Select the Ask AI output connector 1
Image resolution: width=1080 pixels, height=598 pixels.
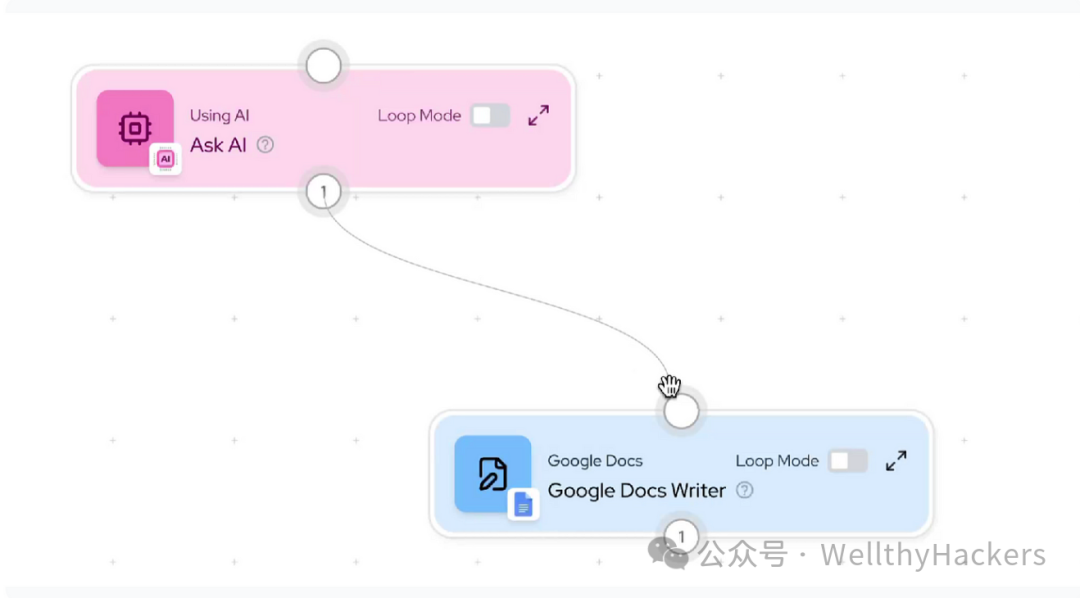pyautogui.click(x=324, y=192)
